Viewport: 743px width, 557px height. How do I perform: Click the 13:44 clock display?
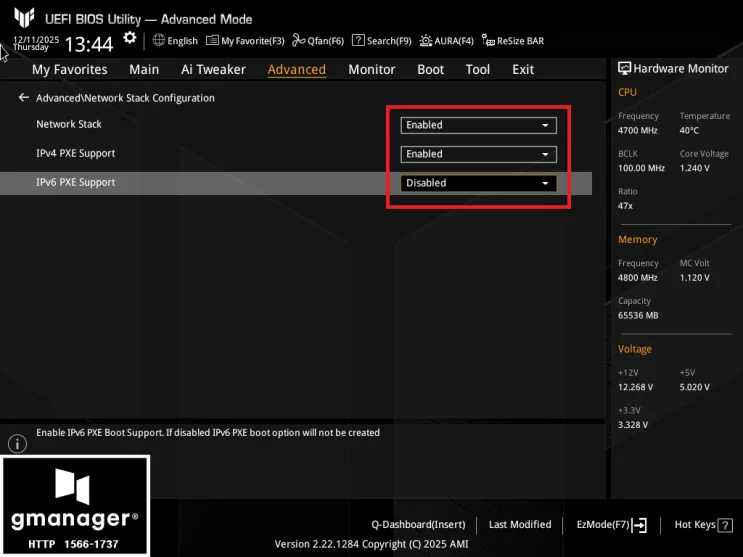89,45
